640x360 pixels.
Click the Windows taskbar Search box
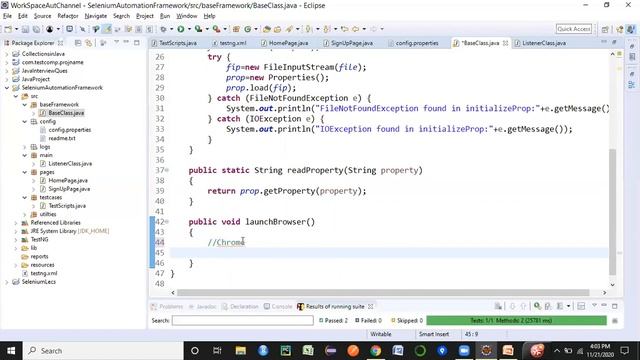[x=103, y=351]
